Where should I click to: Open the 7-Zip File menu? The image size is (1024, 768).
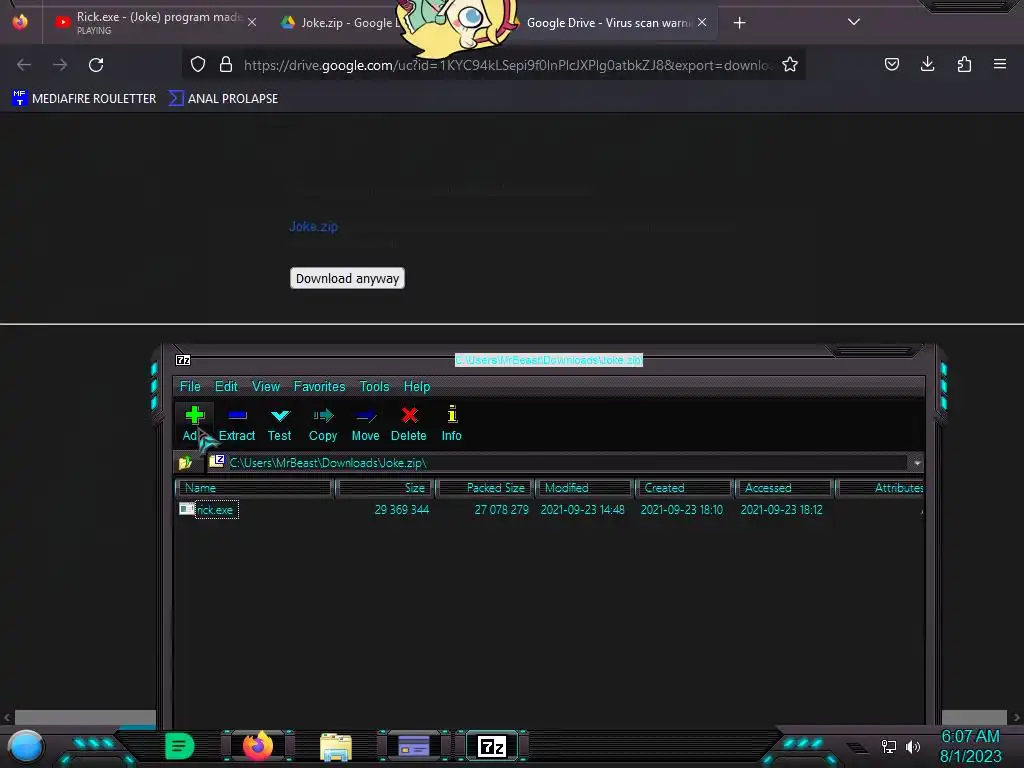point(190,387)
